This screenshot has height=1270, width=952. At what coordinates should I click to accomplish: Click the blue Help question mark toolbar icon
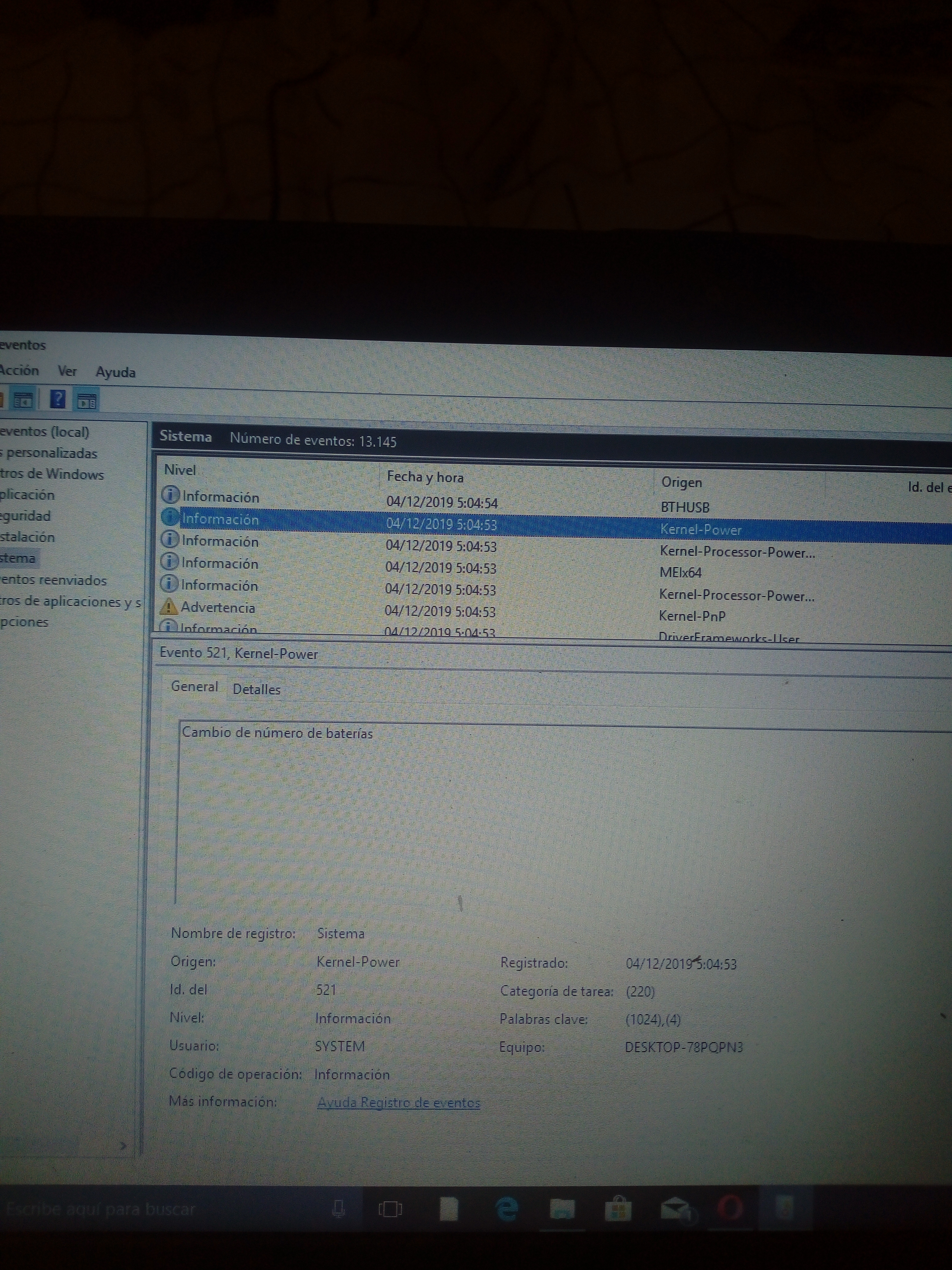click(x=58, y=399)
